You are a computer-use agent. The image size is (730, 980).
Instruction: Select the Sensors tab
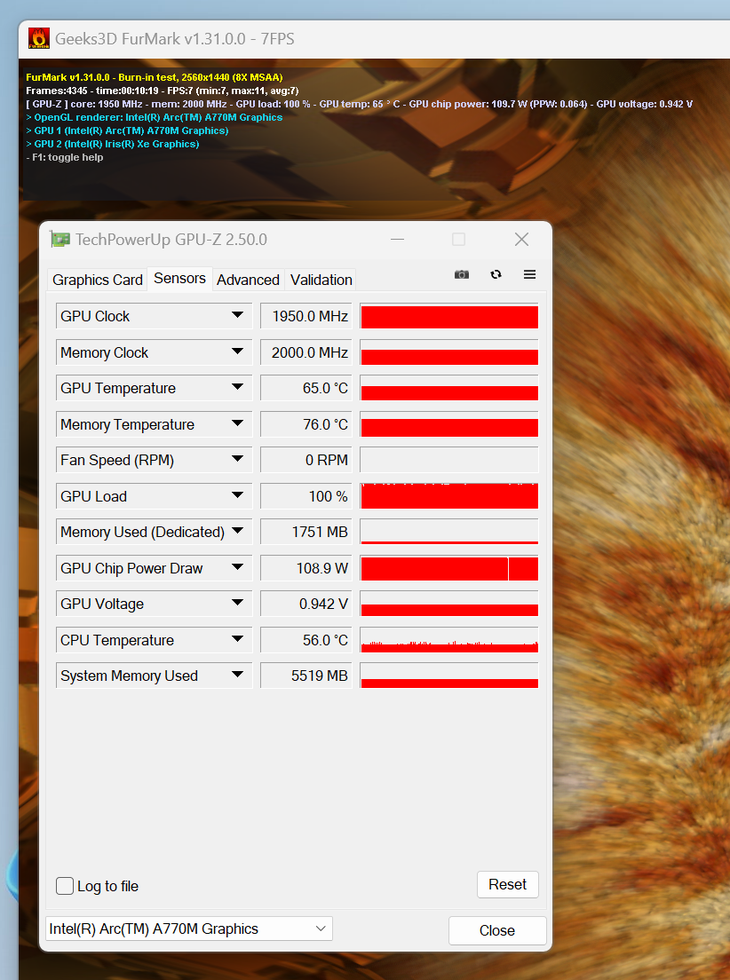(179, 278)
